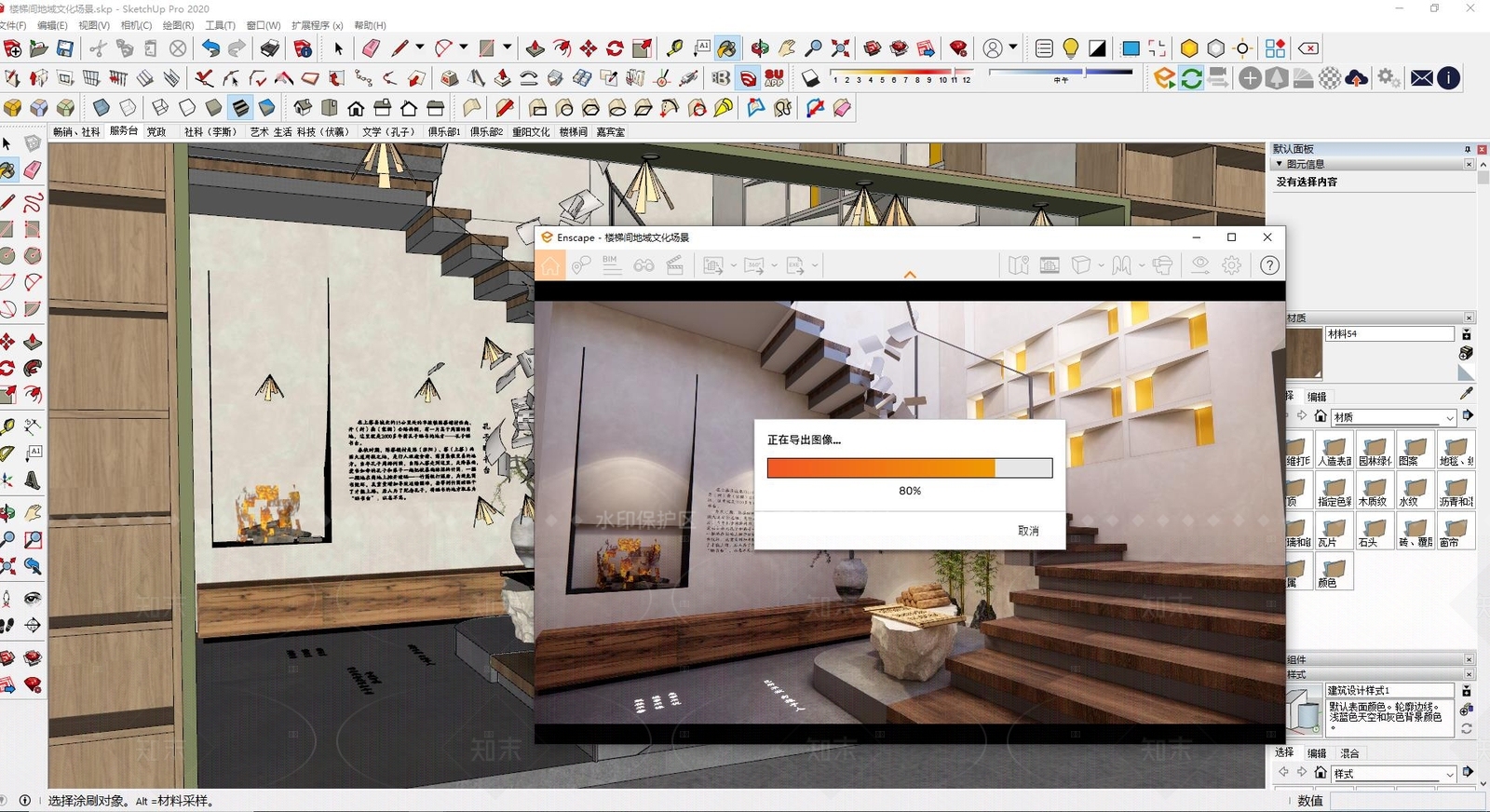1490x812 pixels.
Task: Toggle Enscape binoculars view icon
Action: pyautogui.click(x=643, y=265)
